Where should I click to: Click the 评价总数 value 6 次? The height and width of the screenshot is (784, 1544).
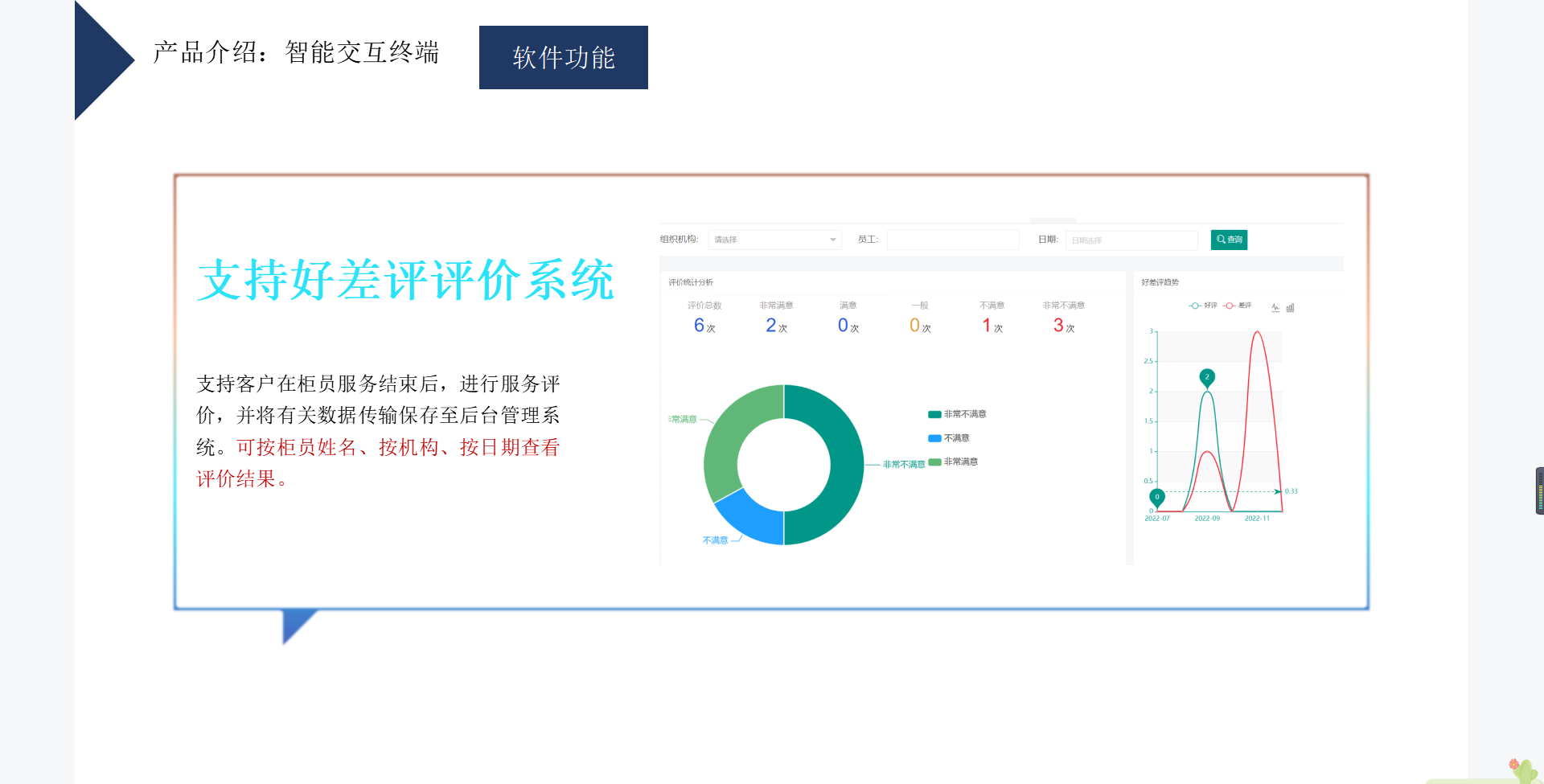704,326
